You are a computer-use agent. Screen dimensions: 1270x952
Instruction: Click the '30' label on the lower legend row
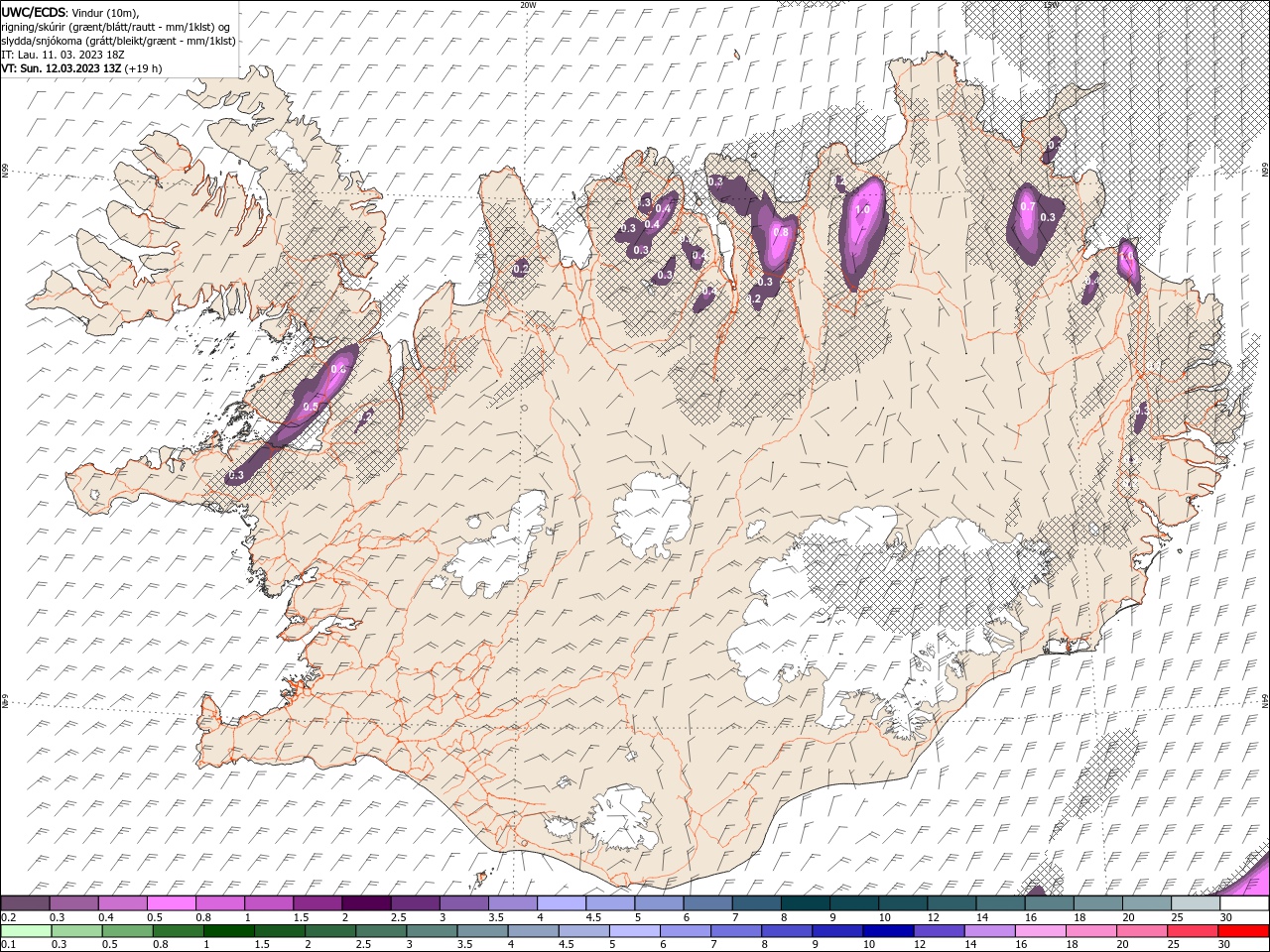[x=1224, y=945]
